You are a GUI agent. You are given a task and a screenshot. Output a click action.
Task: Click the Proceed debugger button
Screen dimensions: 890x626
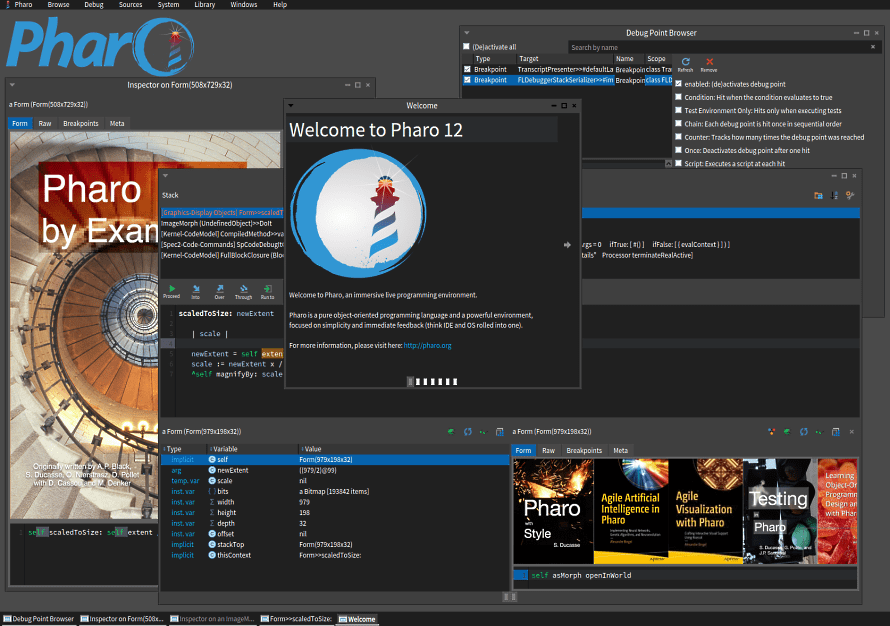click(x=171, y=291)
